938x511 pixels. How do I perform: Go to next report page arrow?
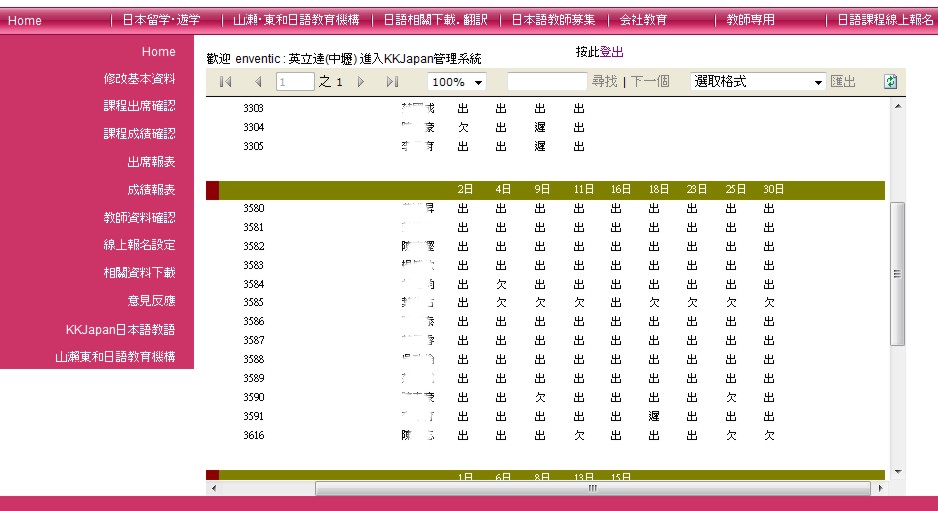click(361, 81)
